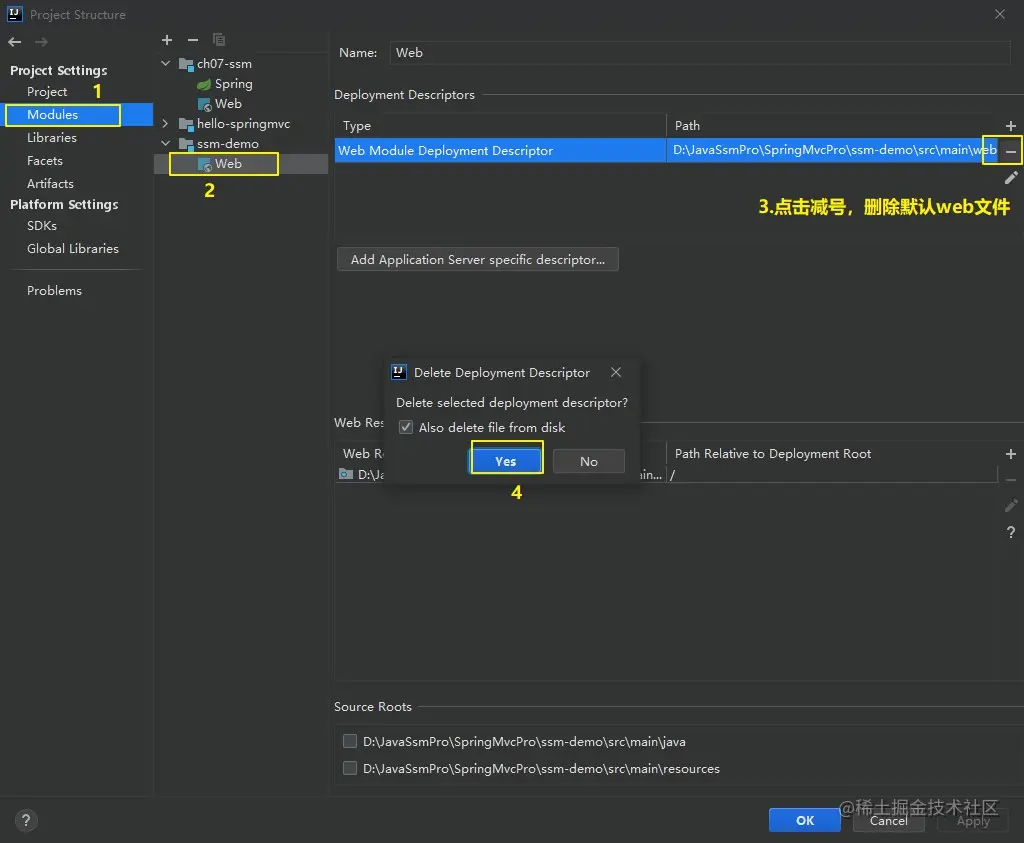Go back with the left arrow icon
This screenshot has width=1024, height=843.
(14, 42)
